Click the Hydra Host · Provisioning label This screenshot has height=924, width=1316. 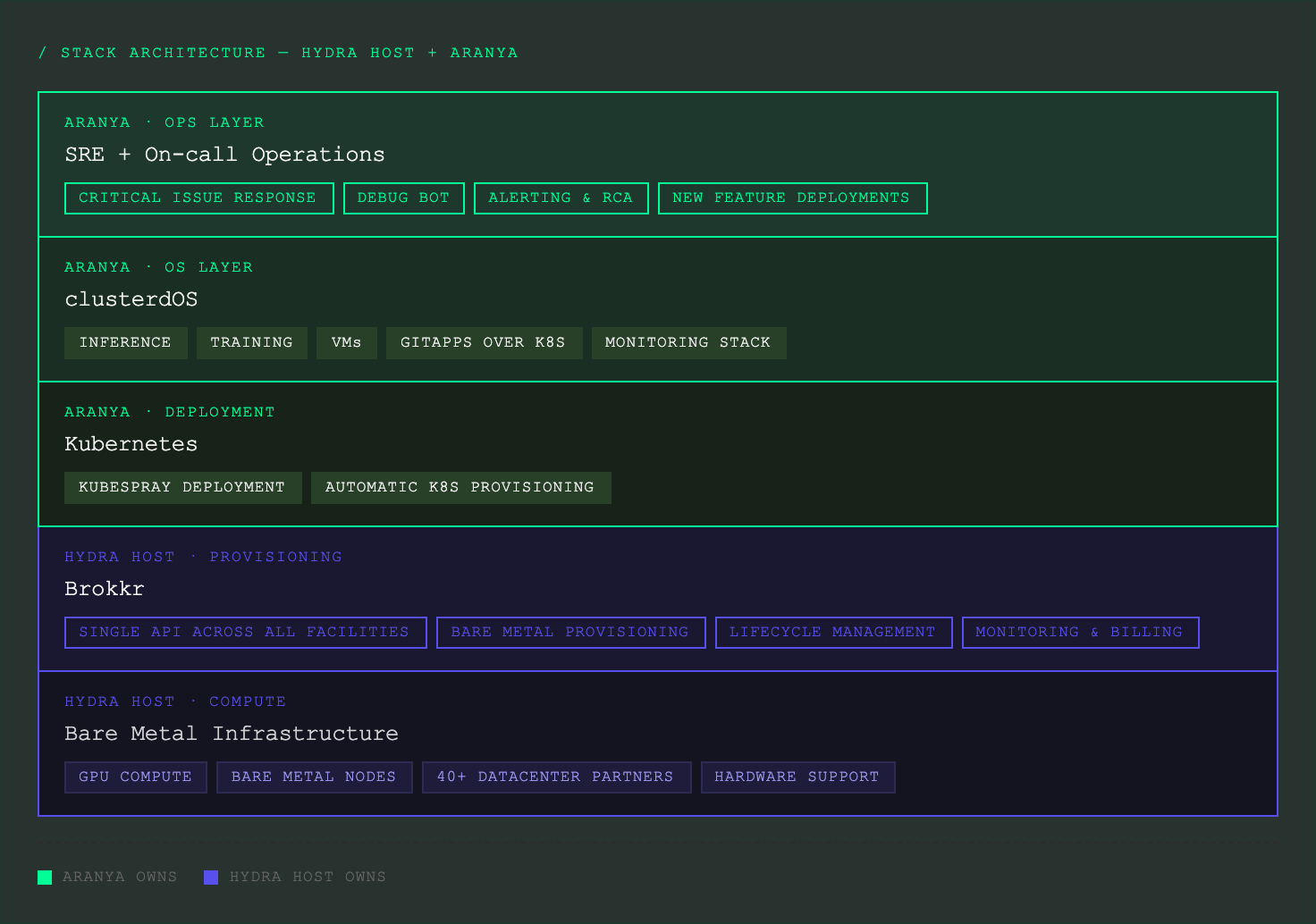coord(204,557)
